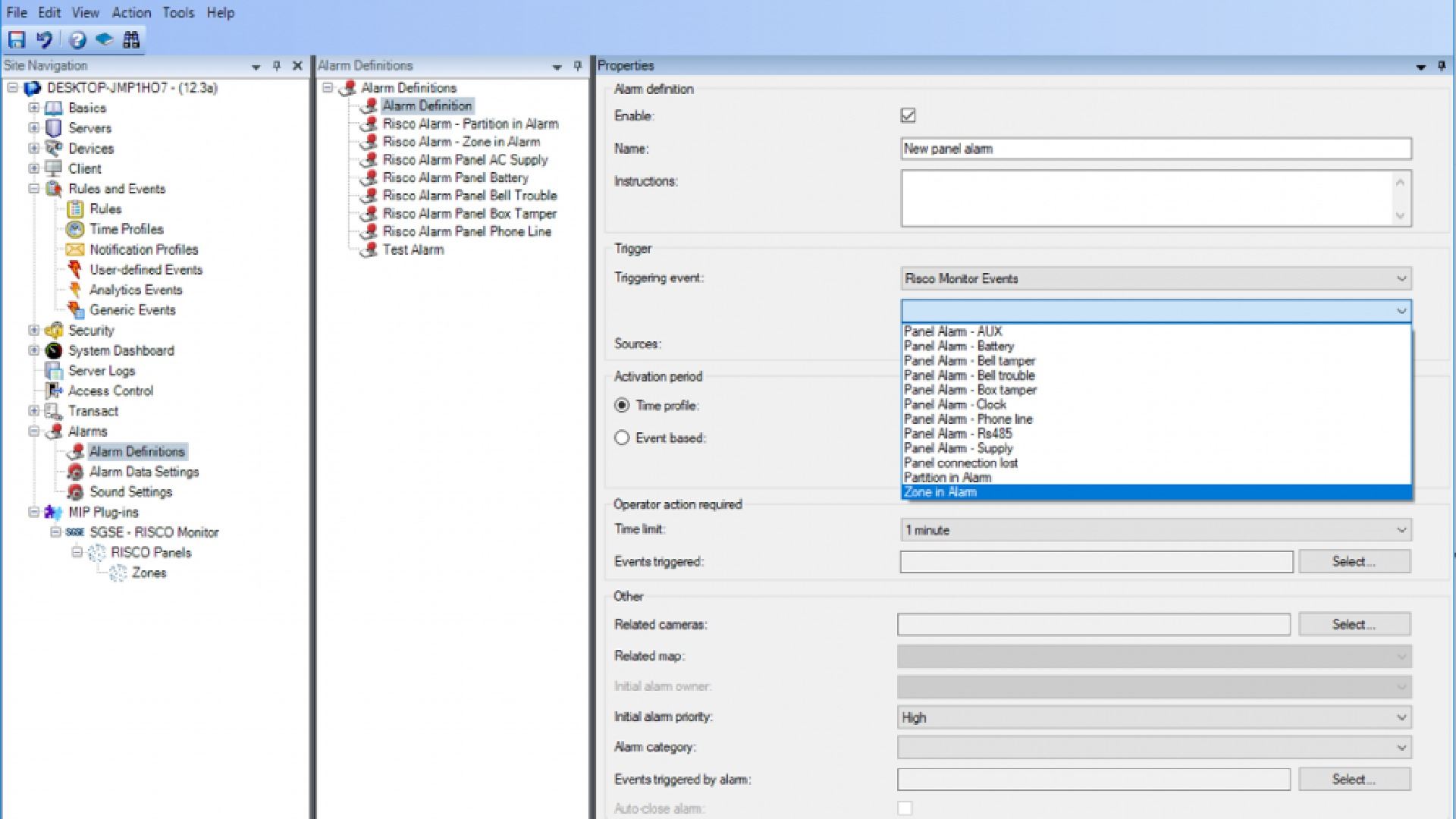This screenshot has height=819, width=1456.
Task: Click the Sound Settings icon
Action: 75,491
